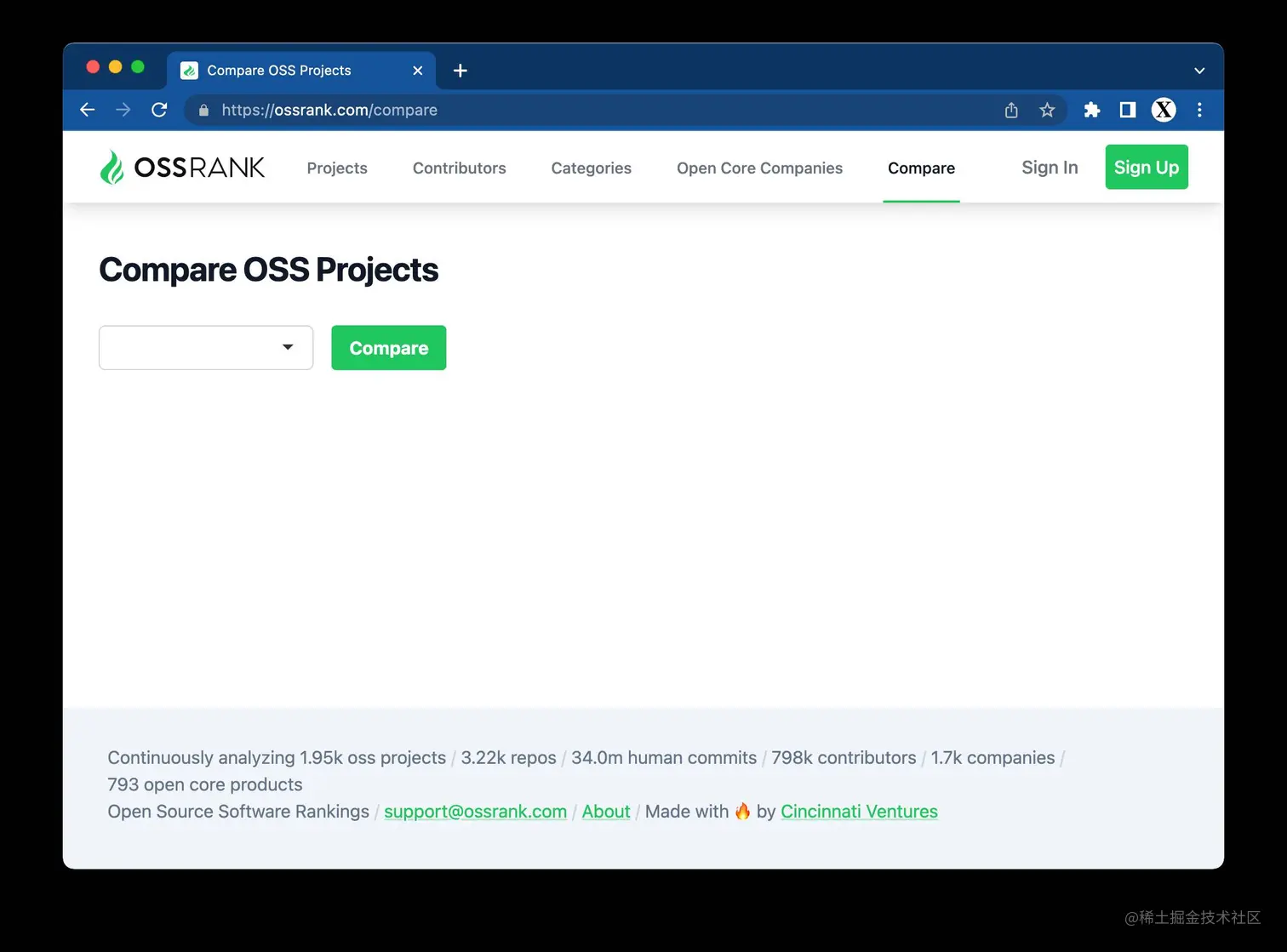The height and width of the screenshot is (952, 1287).
Task: Reload the current page
Action: (x=159, y=110)
